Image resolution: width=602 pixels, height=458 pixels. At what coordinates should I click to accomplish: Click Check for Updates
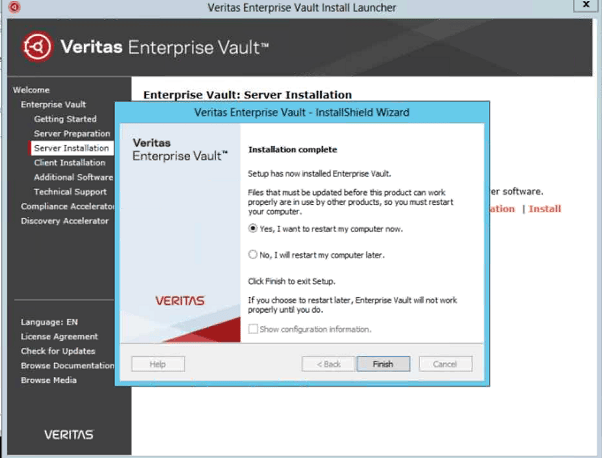58,351
